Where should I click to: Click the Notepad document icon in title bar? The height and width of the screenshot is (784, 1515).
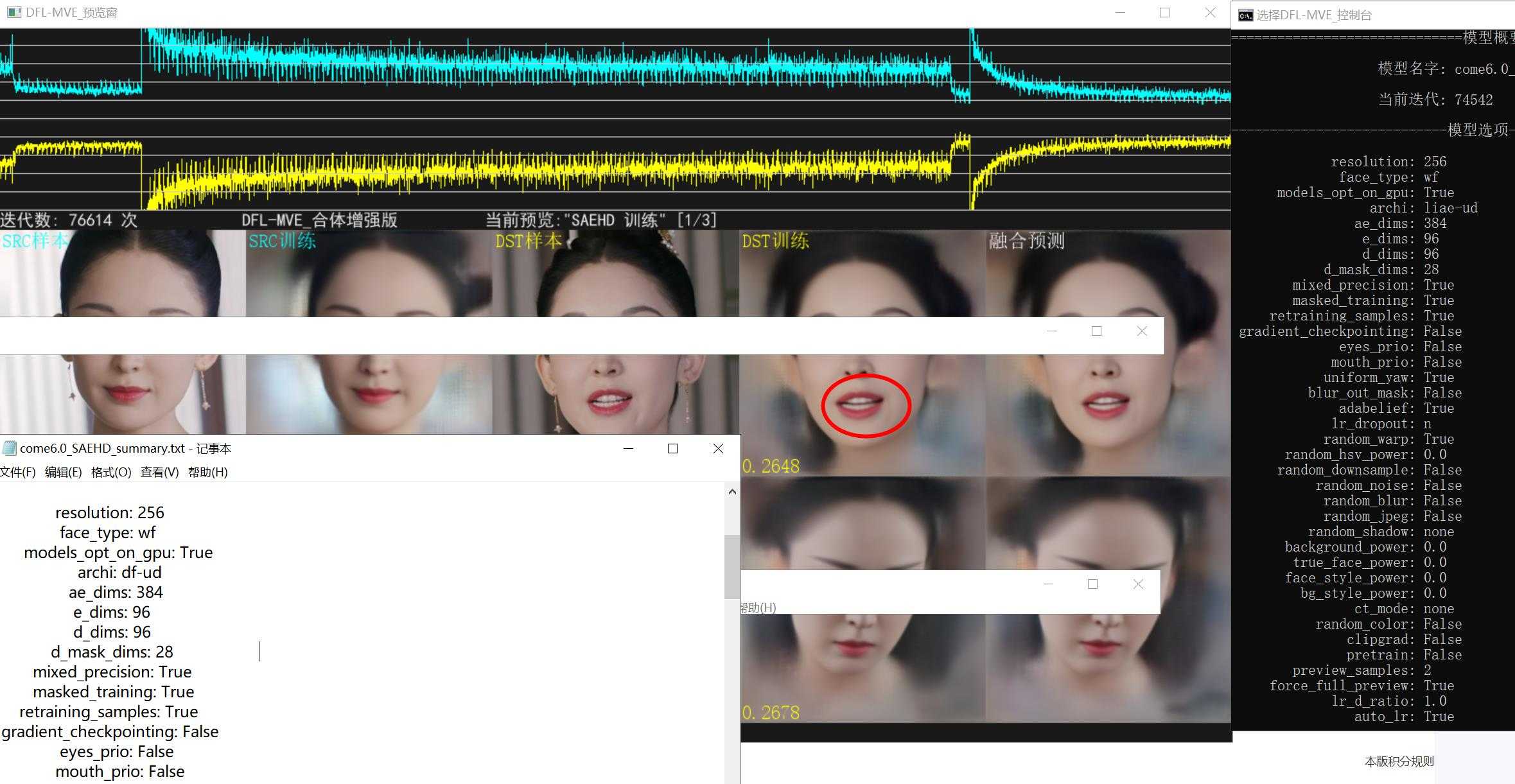[9, 448]
